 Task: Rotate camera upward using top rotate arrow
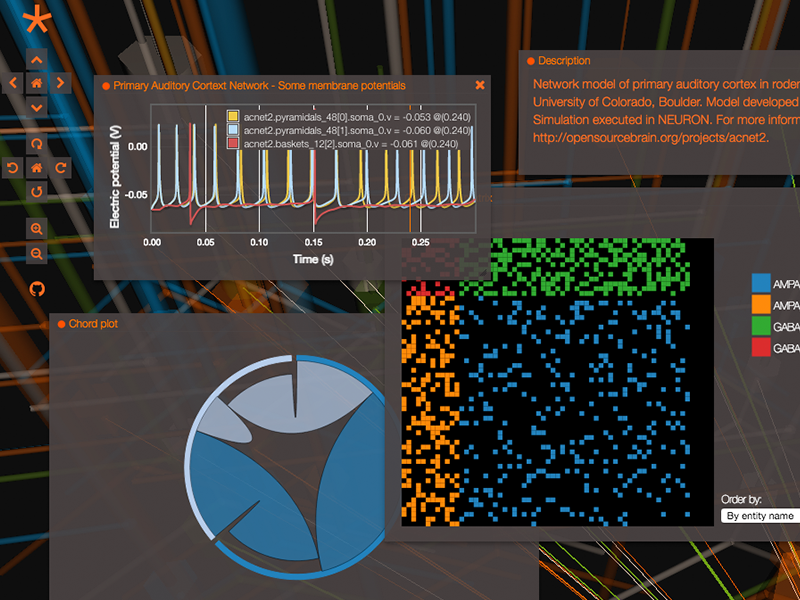click(x=37, y=144)
